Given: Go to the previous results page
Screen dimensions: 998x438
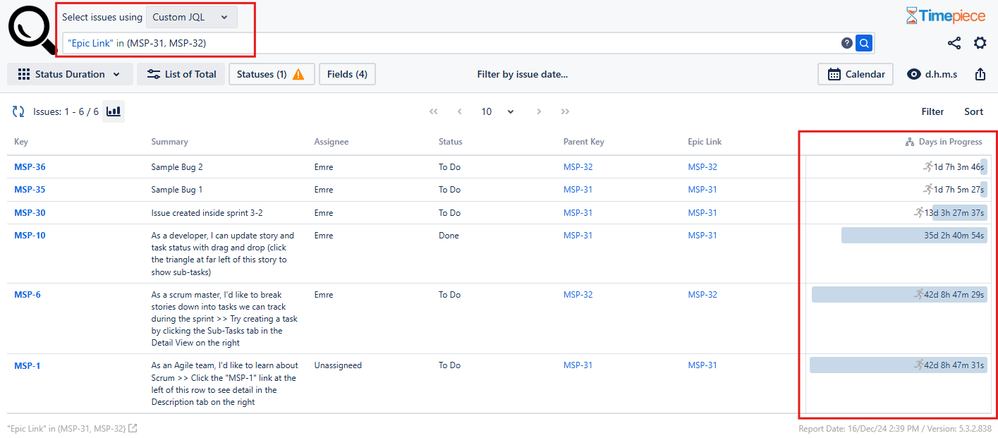Looking at the screenshot, I should click(x=460, y=111).
